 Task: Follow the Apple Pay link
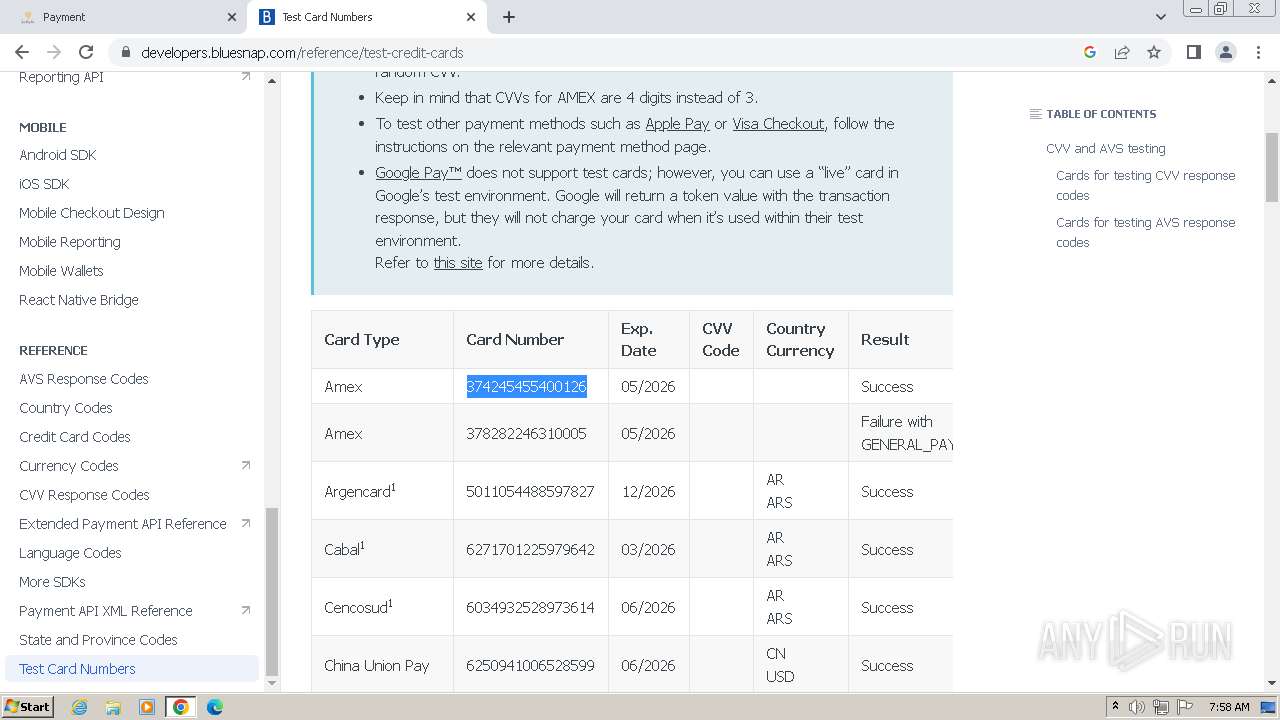pos(677,124)
